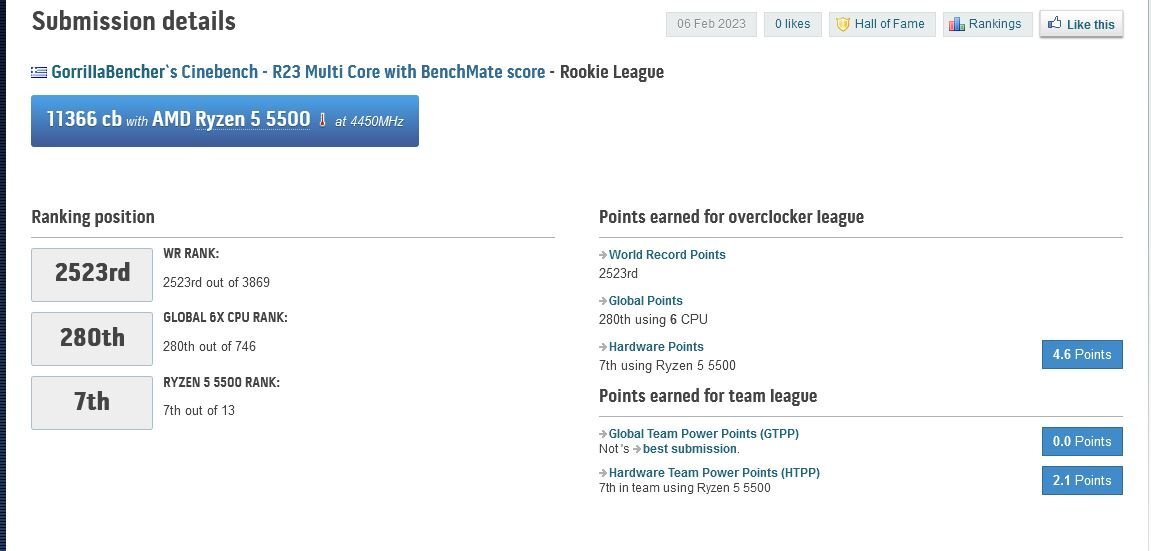Open the Hall of Fame page
Image resolution: width=1151 pixels, height=551 pixels.
pos(882,24)
